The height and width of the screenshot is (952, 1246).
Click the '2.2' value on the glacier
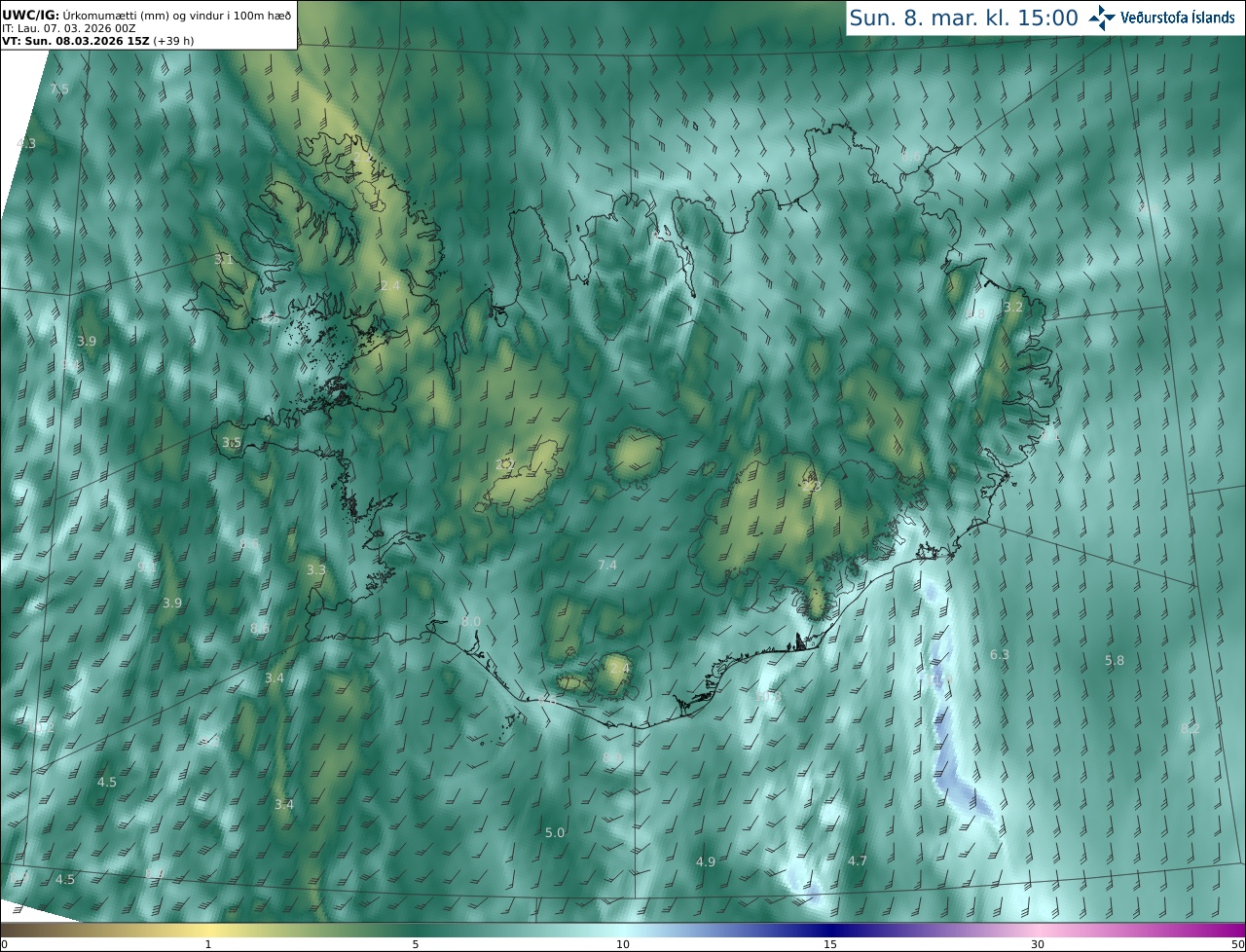point(505,464)
